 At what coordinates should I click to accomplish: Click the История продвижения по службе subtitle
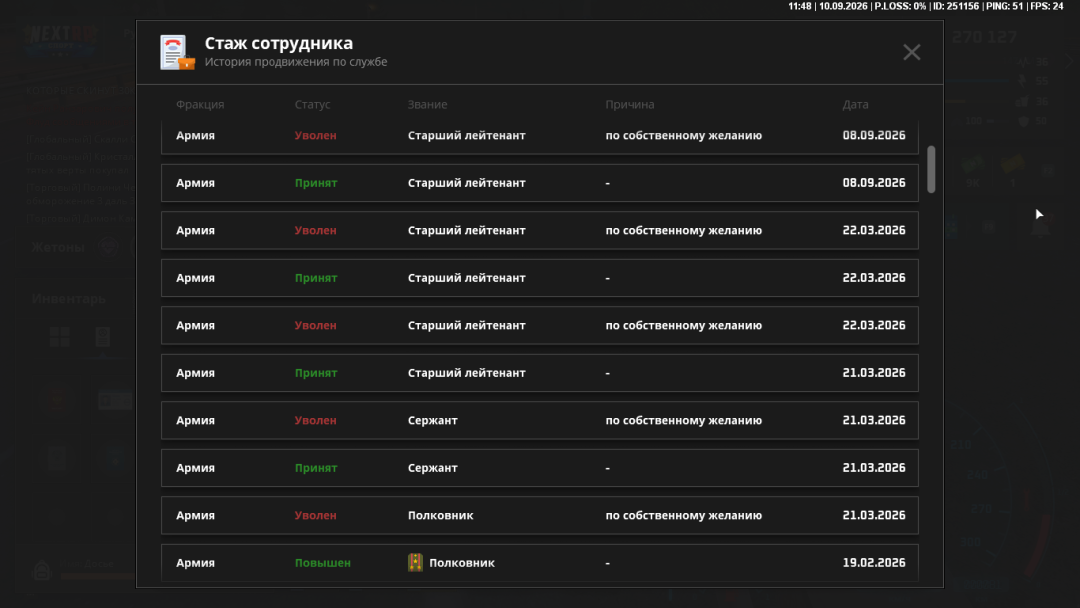(x=295, y=62)
